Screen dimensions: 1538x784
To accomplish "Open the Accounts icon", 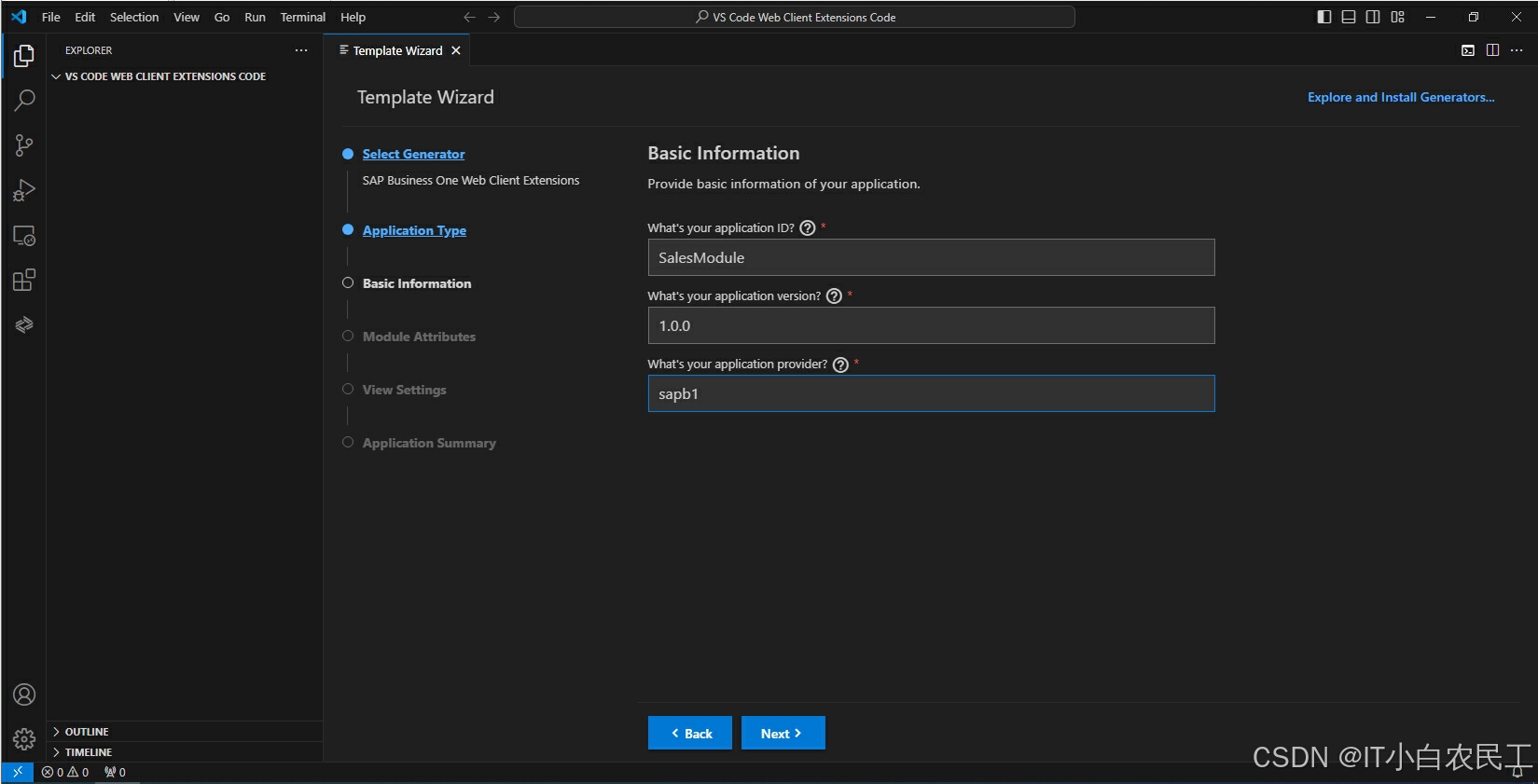I will [x=24, y=695].
